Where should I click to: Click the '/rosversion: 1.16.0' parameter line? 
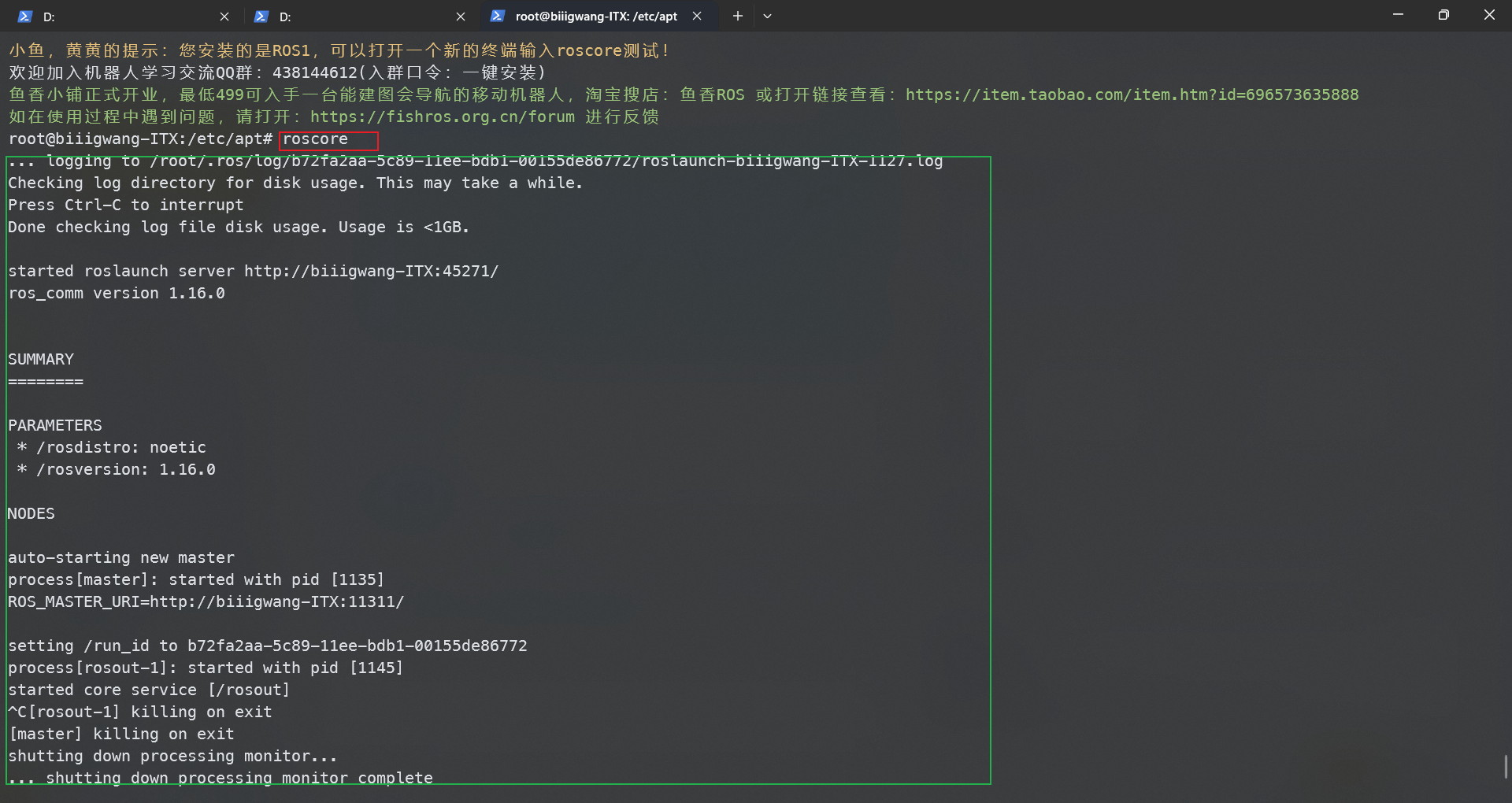[x=116, y=469]
